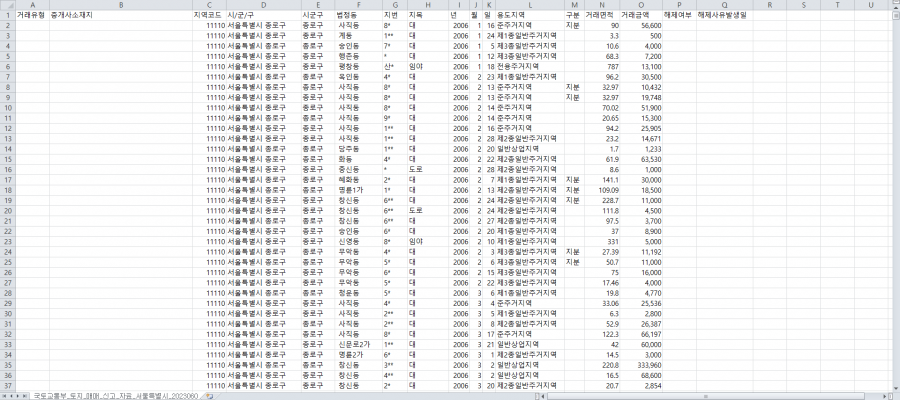Click the next sheet tab arrow
This screenshot has width=900, height=400.
click(x=18, y=396)
